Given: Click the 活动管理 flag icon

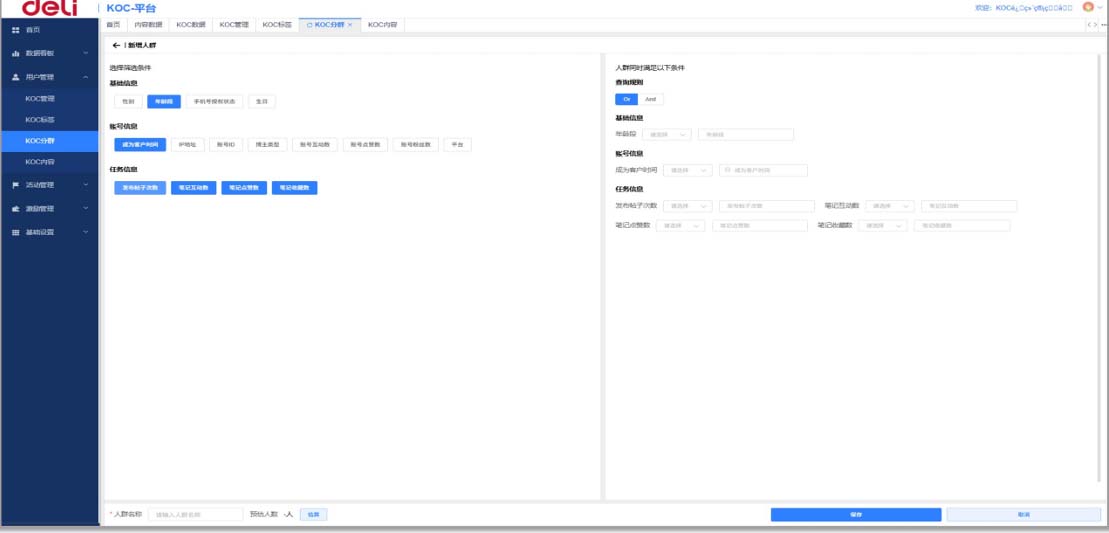Looking at the screenshot, I should pyautogui.click(x=15, y=185).
